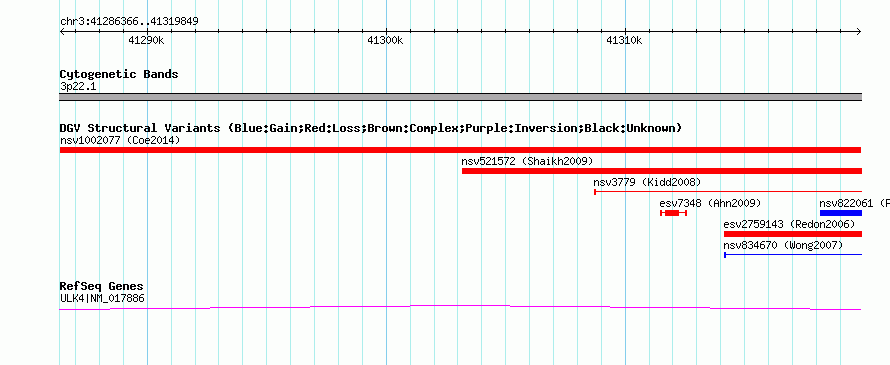Select the nsv521572 (Shaikh2009) variant bar

(x=662, y=171)
